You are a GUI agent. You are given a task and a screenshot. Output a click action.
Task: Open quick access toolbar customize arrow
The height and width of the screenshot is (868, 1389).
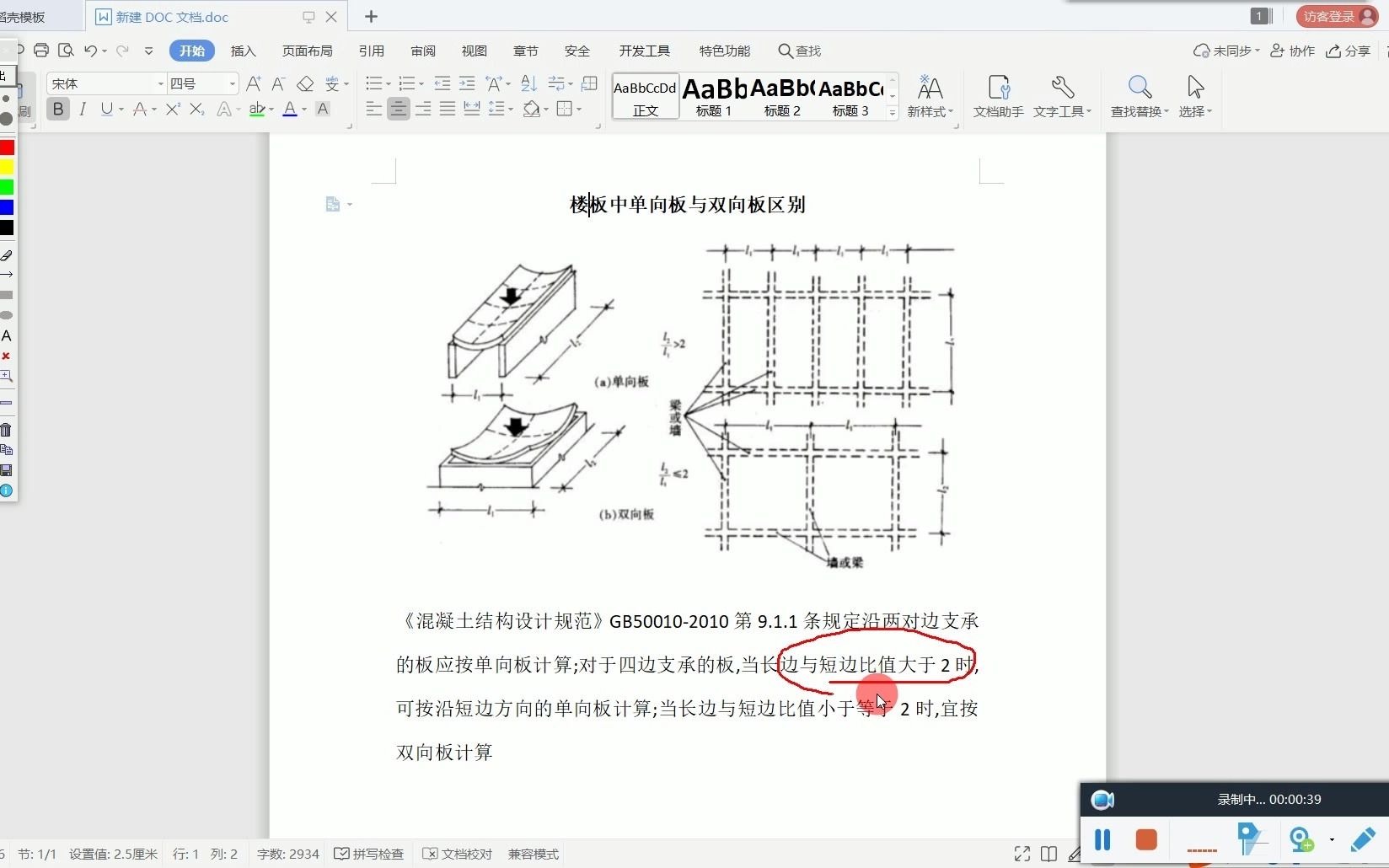click(148, 51)
